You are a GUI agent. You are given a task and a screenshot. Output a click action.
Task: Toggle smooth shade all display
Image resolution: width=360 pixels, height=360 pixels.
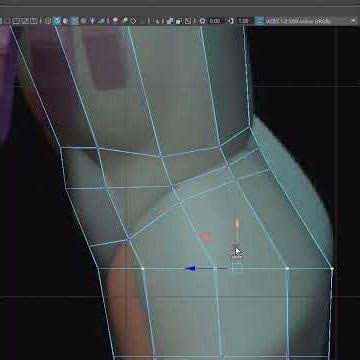coord(56,21)
